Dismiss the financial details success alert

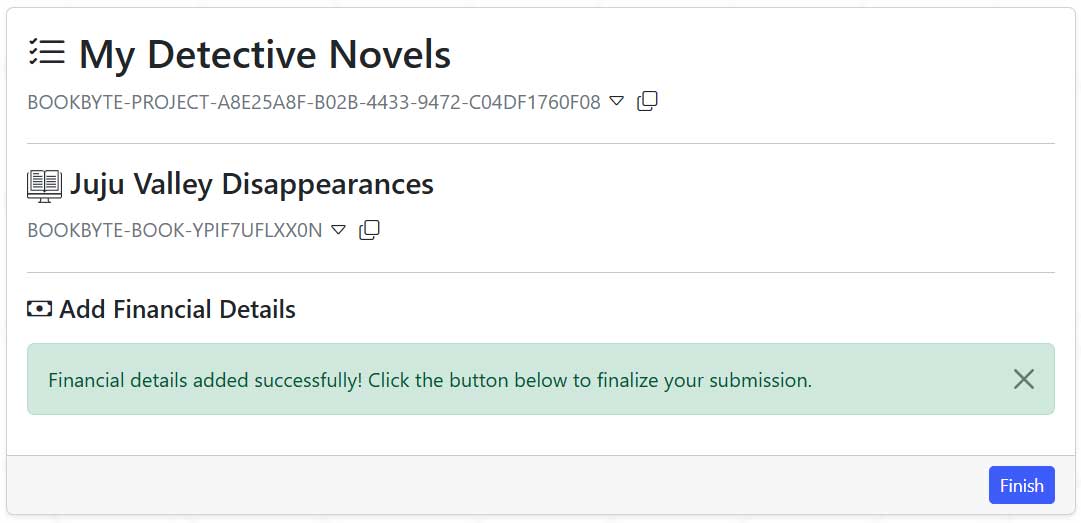[1023, 379]
